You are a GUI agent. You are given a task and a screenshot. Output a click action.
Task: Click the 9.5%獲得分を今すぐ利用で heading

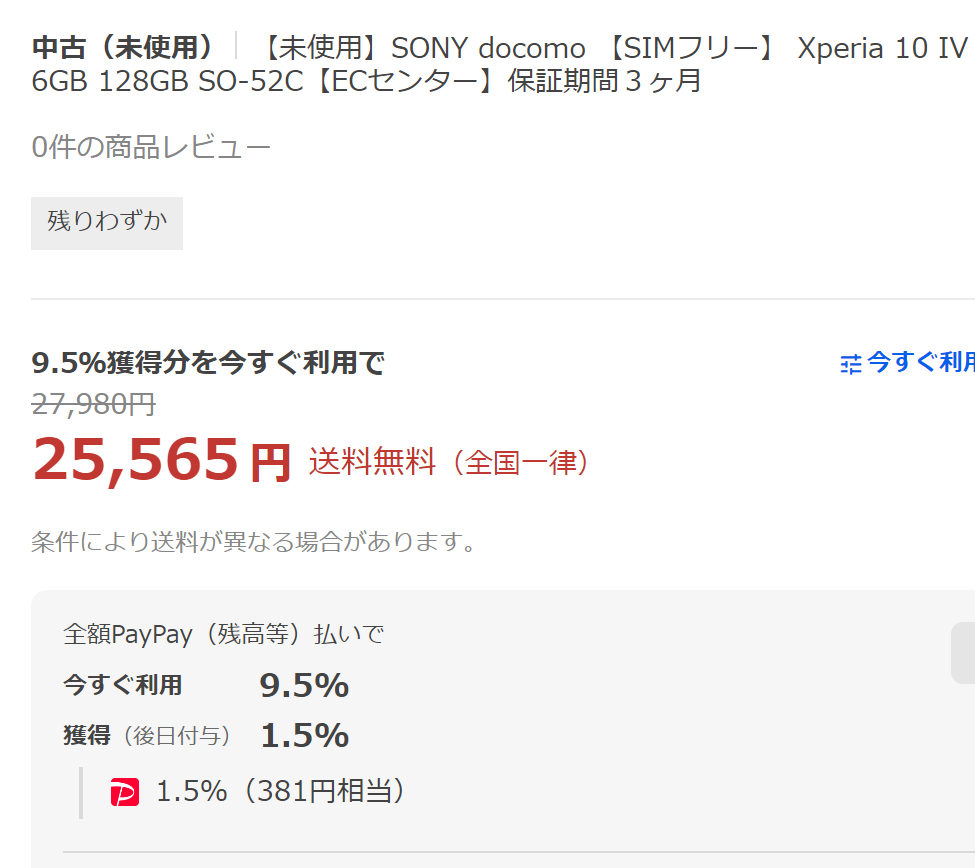208,362
